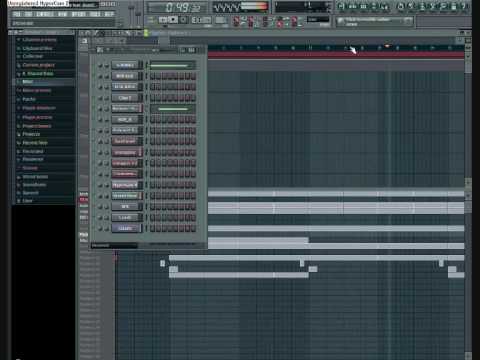Open the mixer view shortcut icon
Viewport: 480px width, 360px height.
[385, 6]
